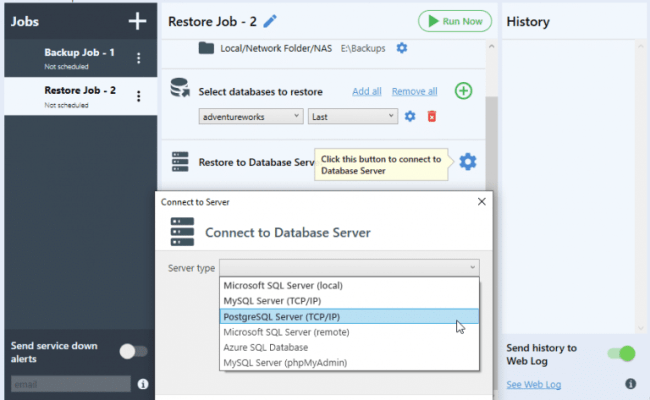Image resolution: width=650 pixels, height=400 pixels.
Task: Select Microsoft SQL Server (remote) option
Action: 349,332
